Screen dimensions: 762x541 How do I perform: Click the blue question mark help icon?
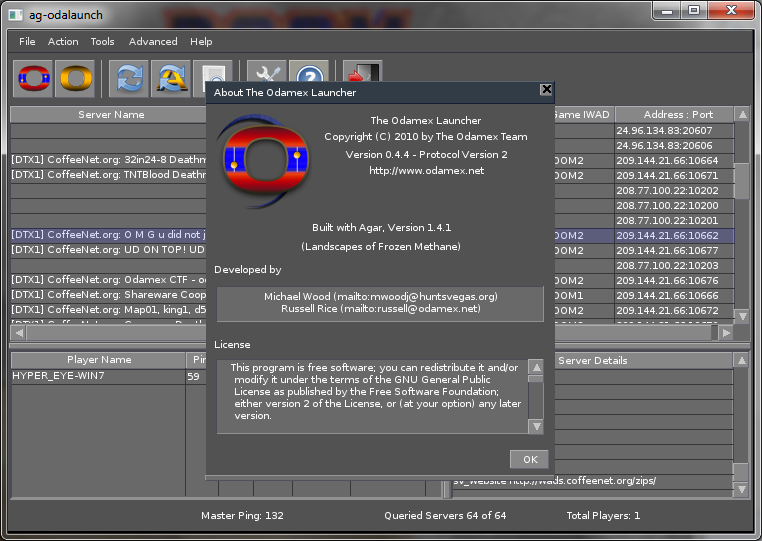[x=309, y=78]
